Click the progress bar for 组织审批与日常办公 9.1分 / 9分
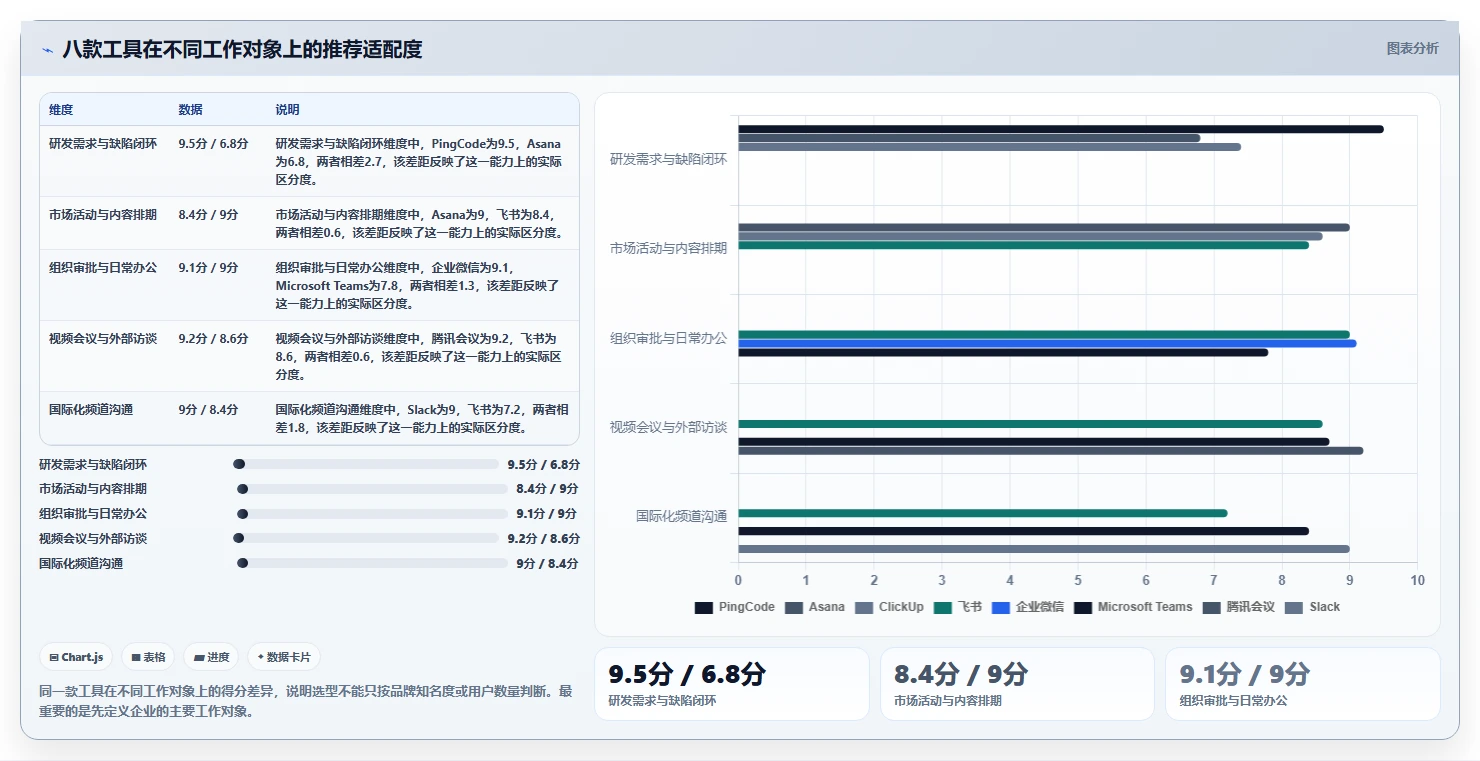The image size is (1480, 761). pyautogui.click(x=372, y=514)
